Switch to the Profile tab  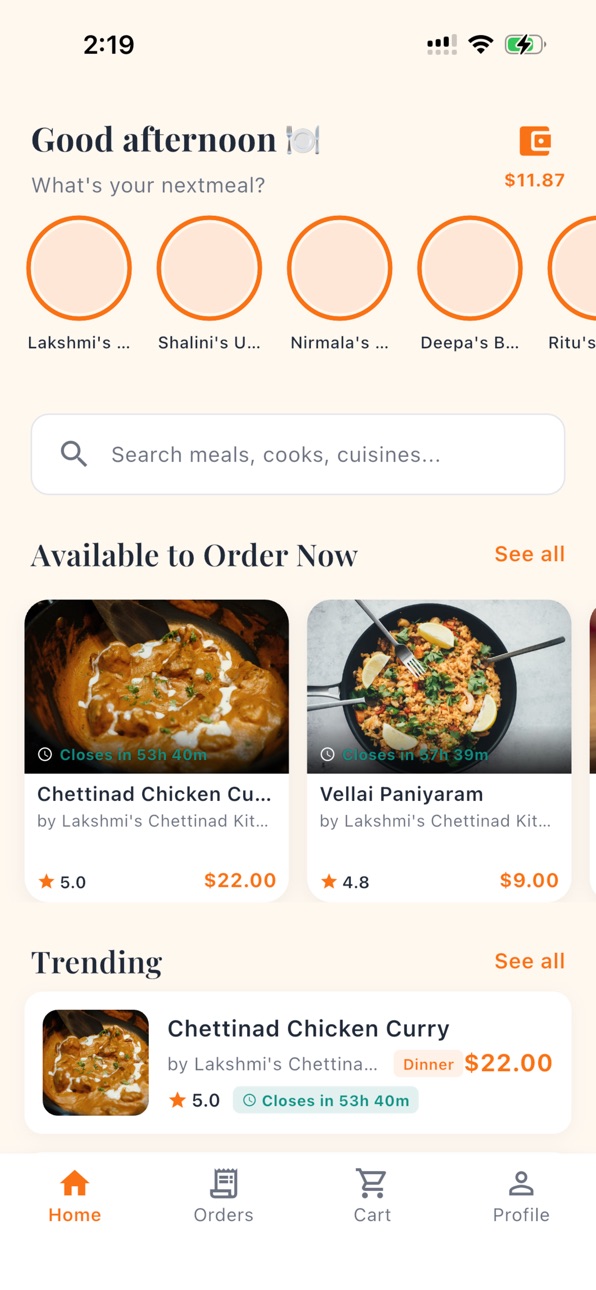pos(521,1197)
